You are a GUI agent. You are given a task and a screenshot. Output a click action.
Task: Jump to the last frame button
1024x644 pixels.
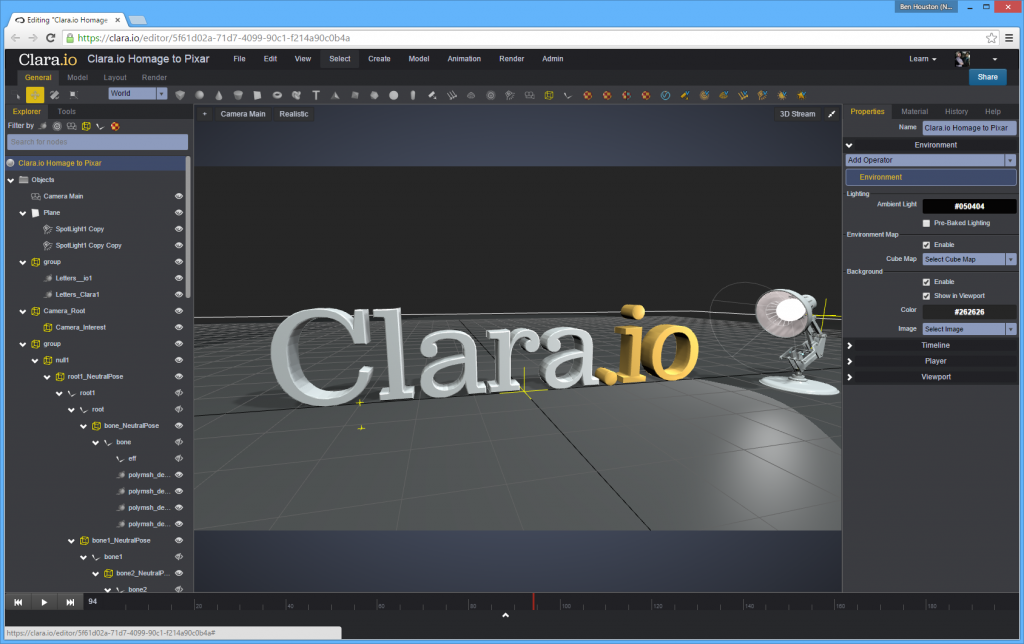click(x=70, y=602)
